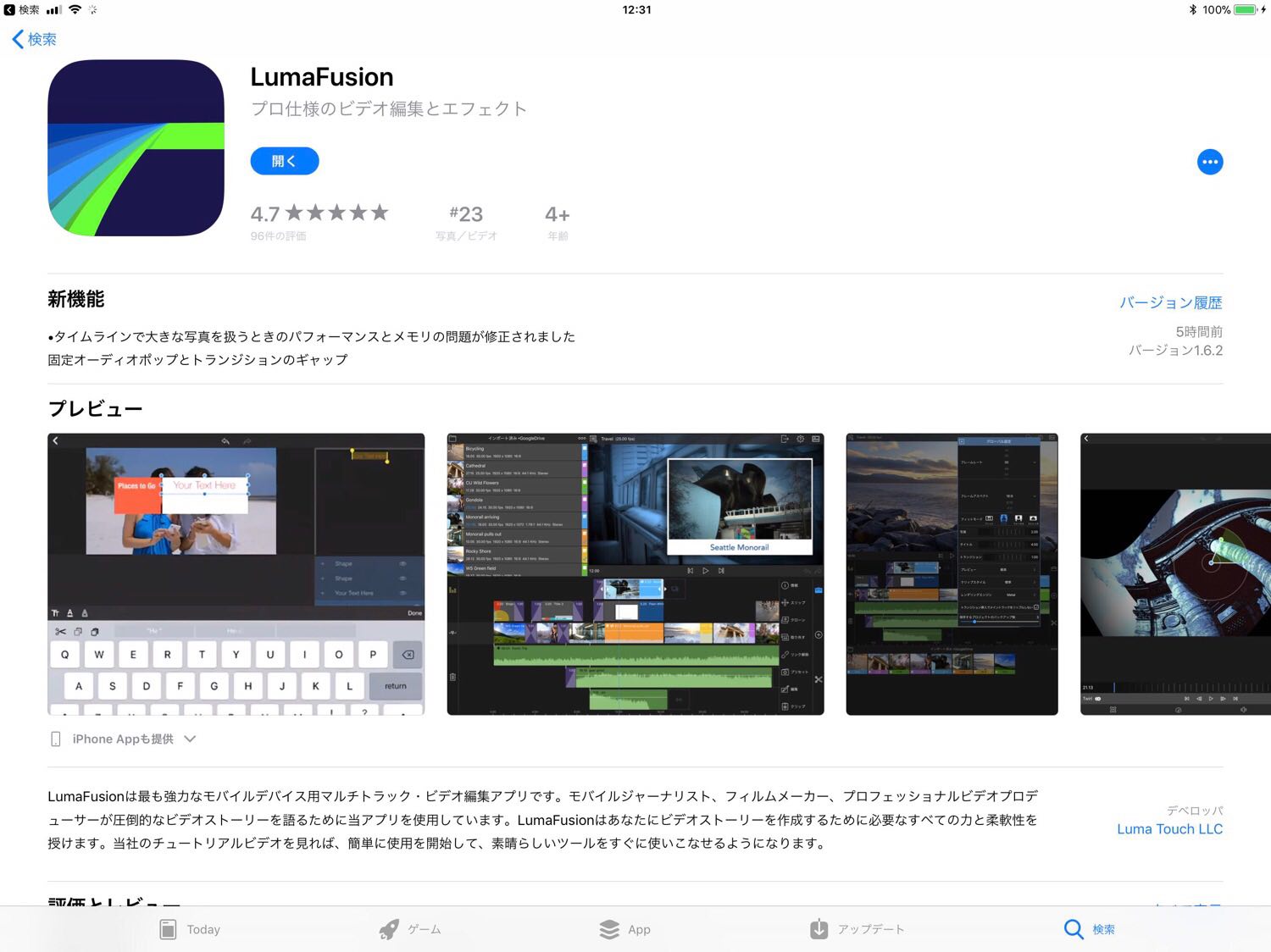Switch to the 検索 tab
Screen dimensions: 1271x952
point(1090,929)
